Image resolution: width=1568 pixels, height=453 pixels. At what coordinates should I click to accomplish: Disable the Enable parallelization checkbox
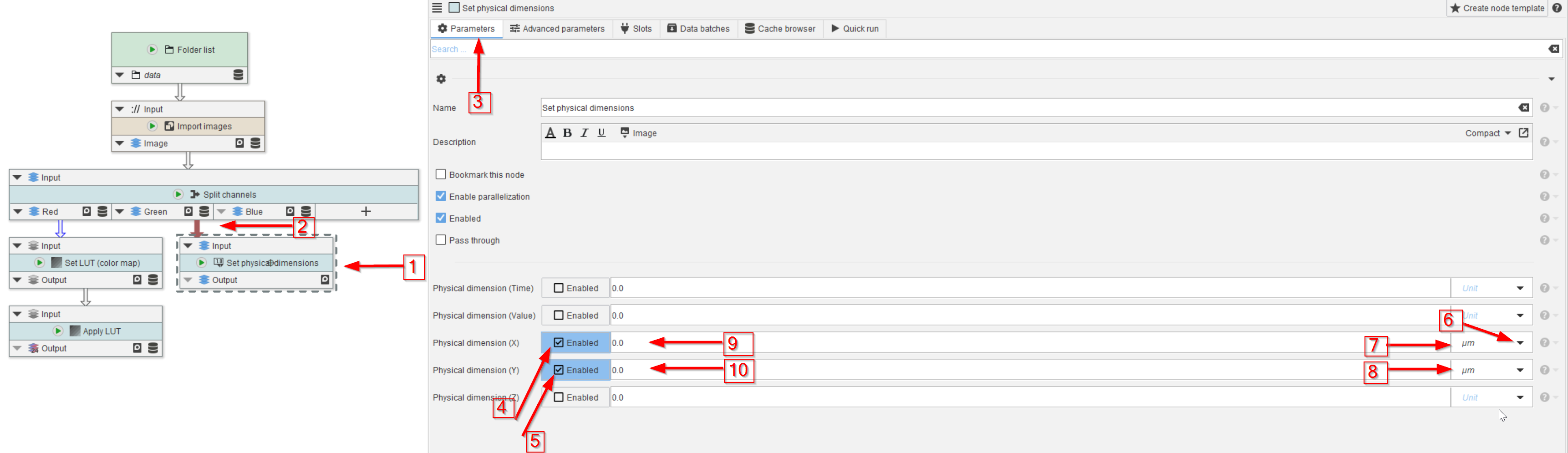(441, 197)
